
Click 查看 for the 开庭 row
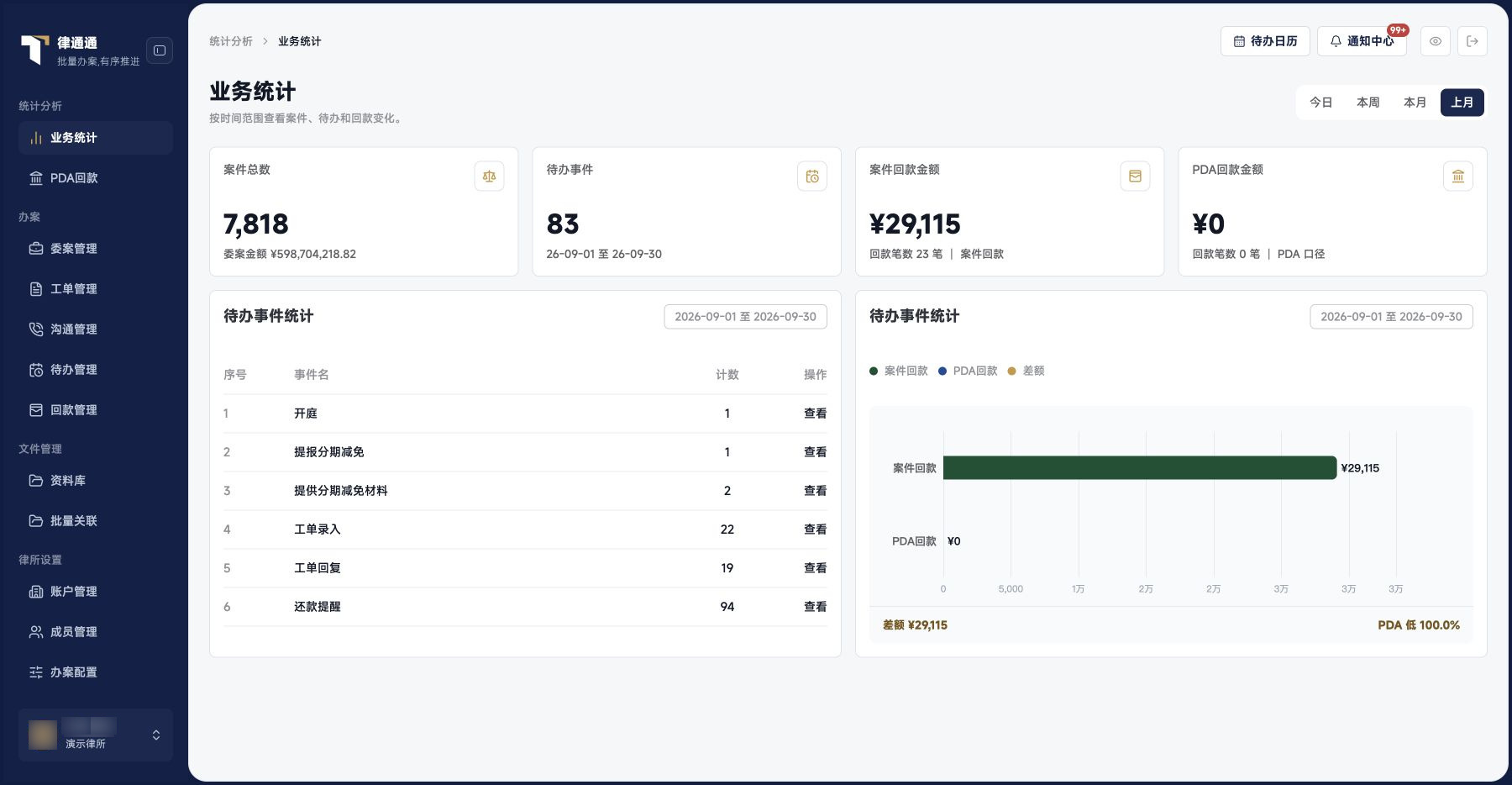(x=815, y=414)
